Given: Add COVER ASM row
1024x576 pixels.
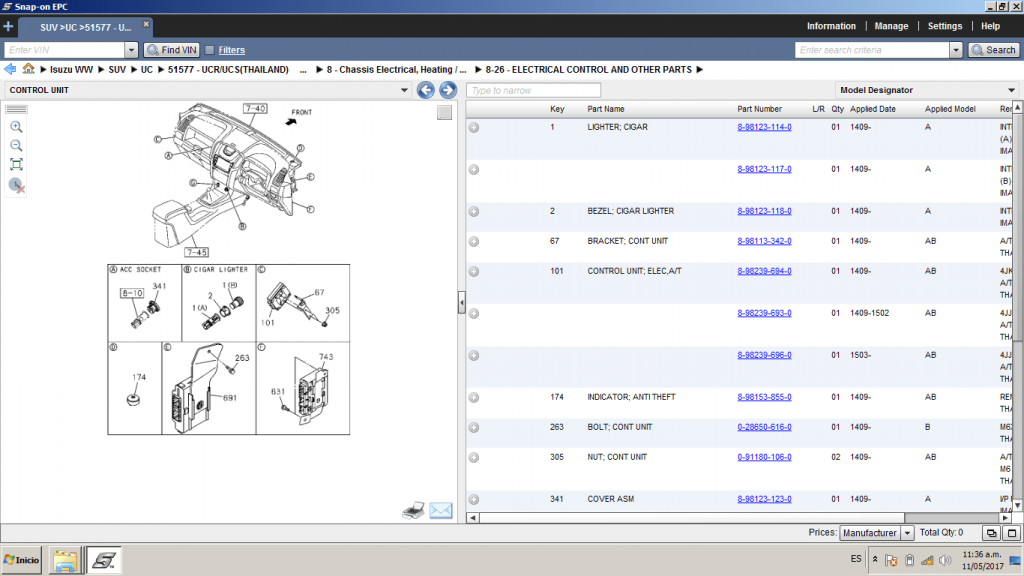Looking at the screenshot, I should pyautogui.click(x=474, y=500).
